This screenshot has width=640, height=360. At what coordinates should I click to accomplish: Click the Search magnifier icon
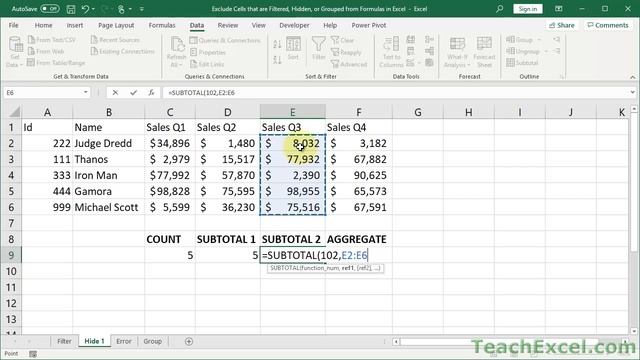point(500,9)
